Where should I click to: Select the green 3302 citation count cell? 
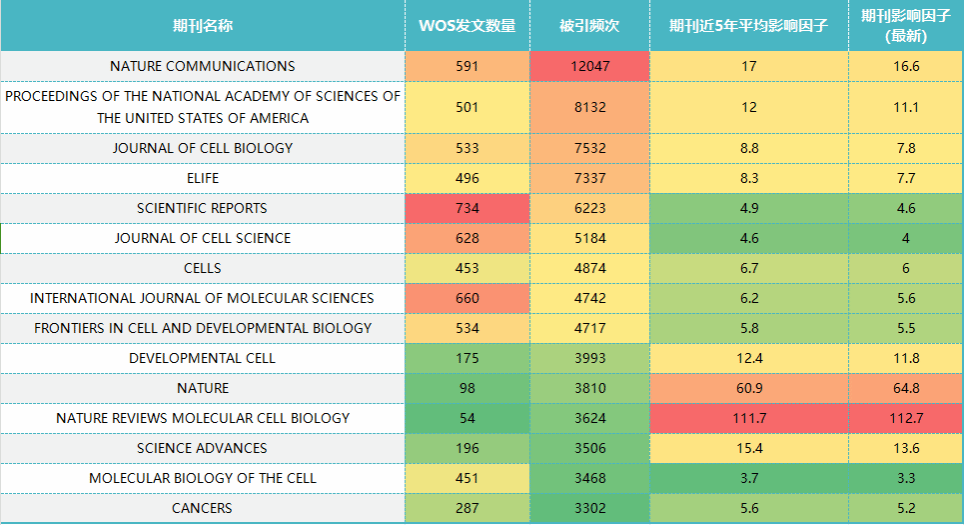(x=589, y=508)
